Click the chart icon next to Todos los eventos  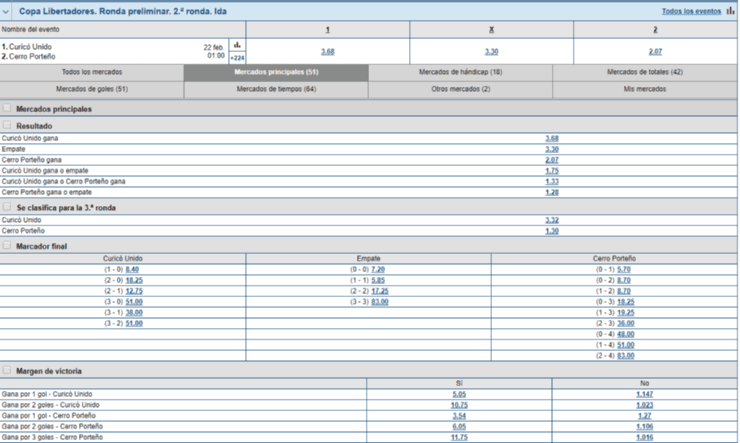pos(730,11)
